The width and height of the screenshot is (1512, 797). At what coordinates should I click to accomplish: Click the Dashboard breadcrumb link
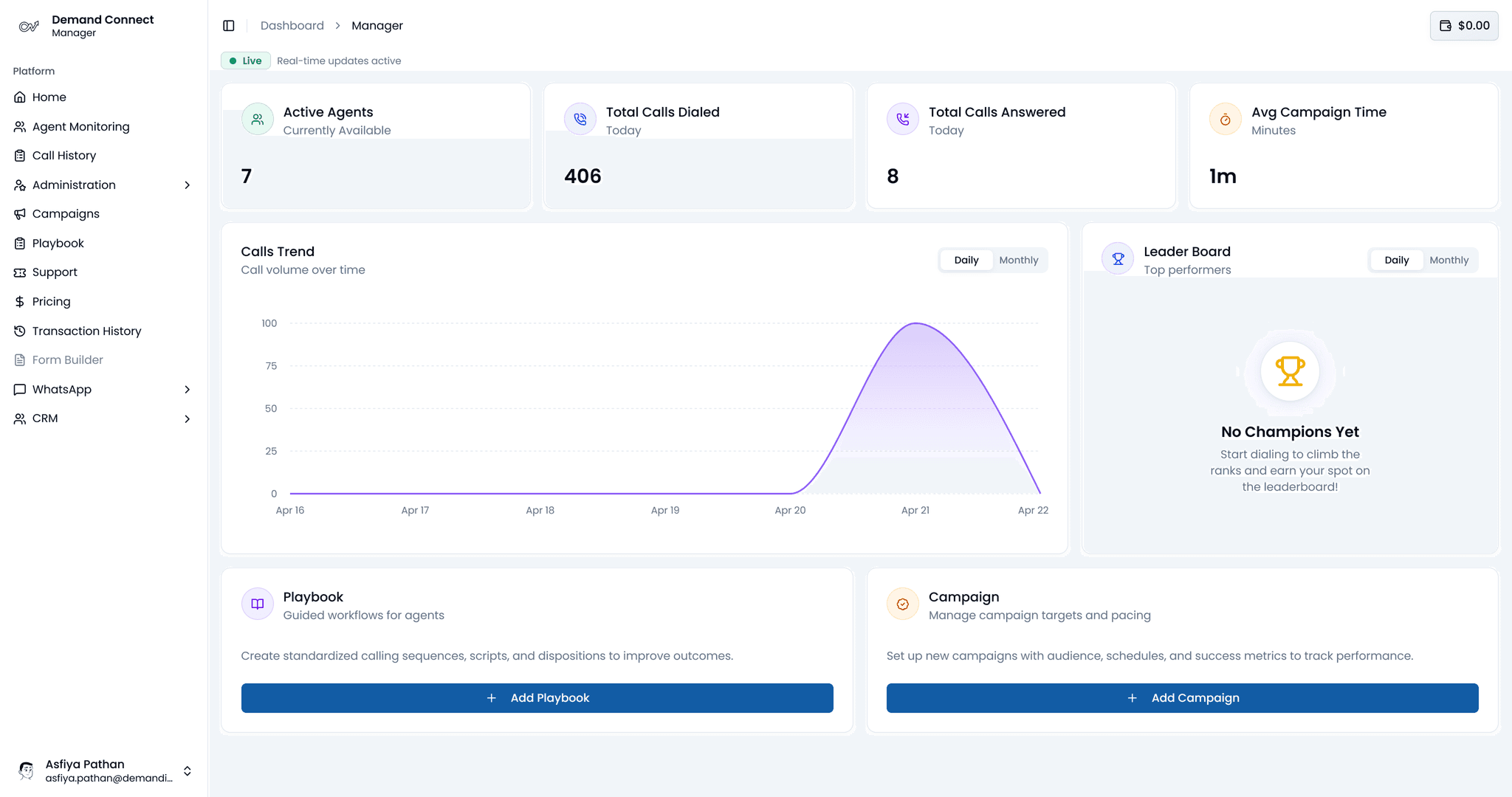click(292, 26)
